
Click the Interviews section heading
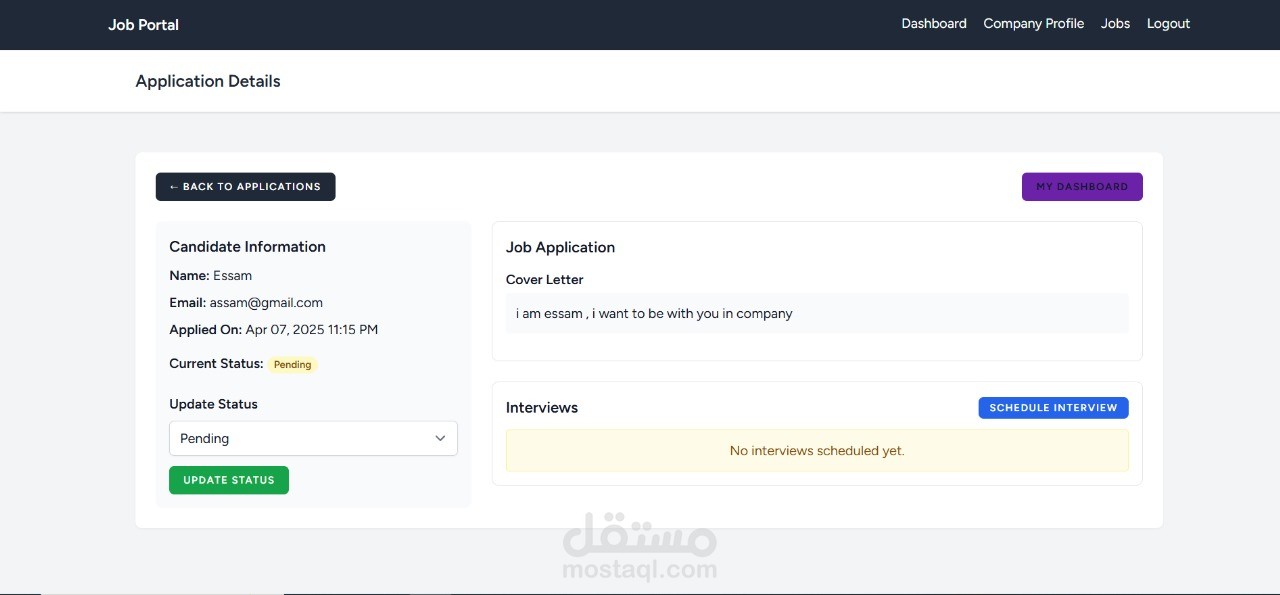point(542,408)
